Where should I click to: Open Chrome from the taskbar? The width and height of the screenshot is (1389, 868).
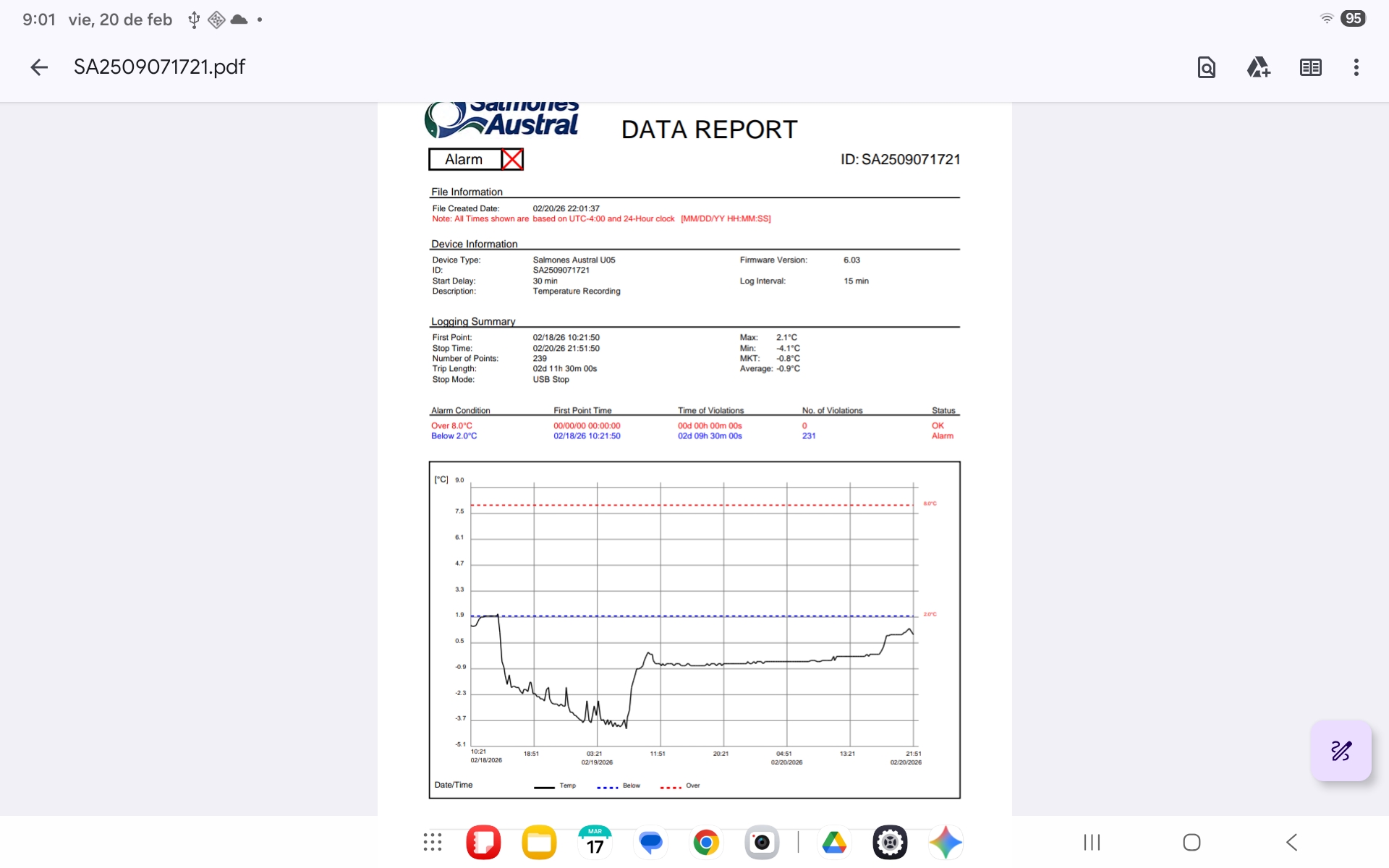(x=706, y=842)
